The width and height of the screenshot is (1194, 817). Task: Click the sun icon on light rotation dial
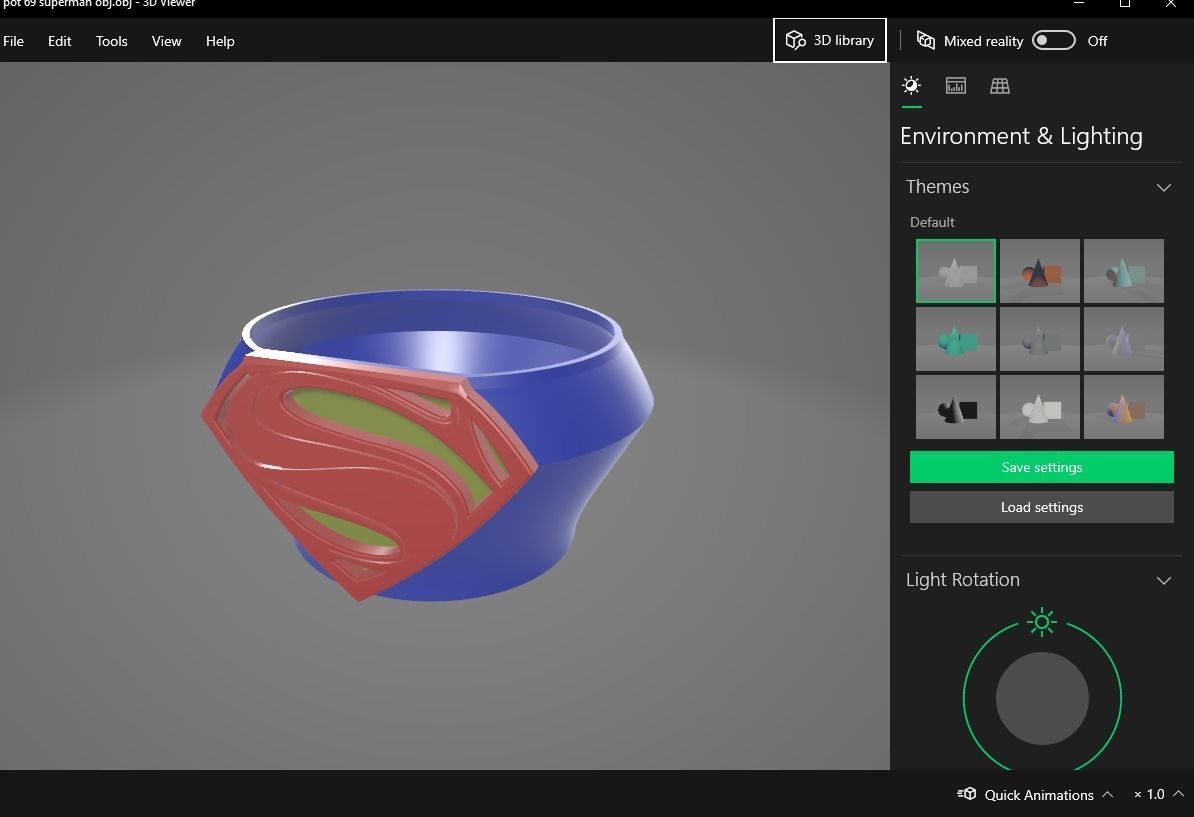click(1042, 622)
